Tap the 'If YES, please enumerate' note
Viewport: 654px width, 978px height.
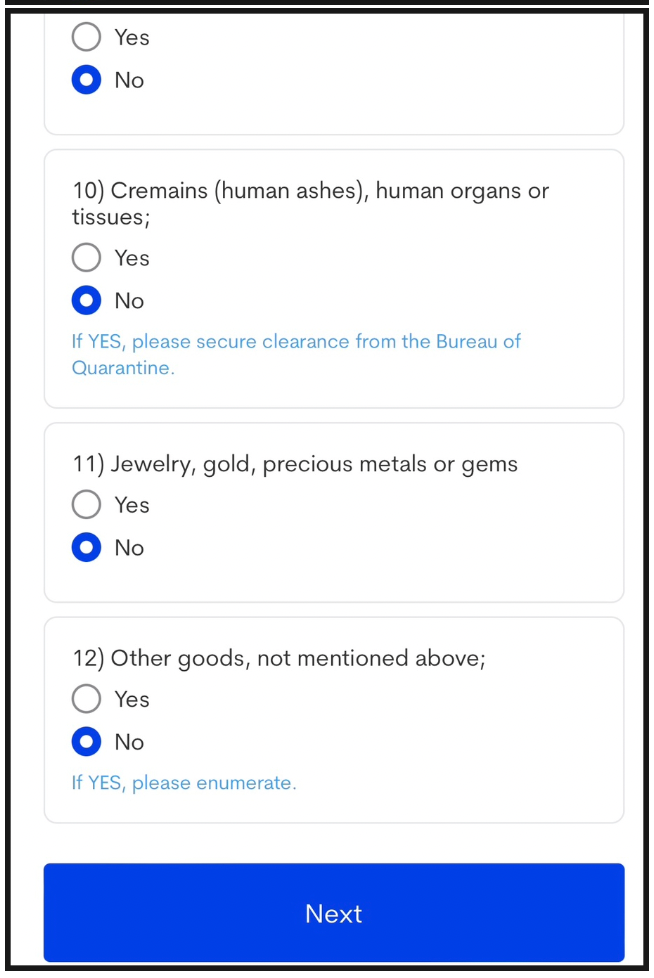click(x=184, y=783)
